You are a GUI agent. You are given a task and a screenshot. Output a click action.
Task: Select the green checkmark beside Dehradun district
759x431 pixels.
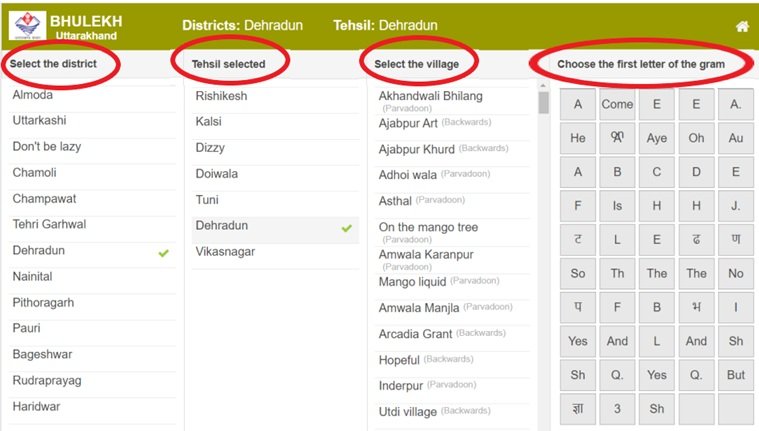(164, 252)
